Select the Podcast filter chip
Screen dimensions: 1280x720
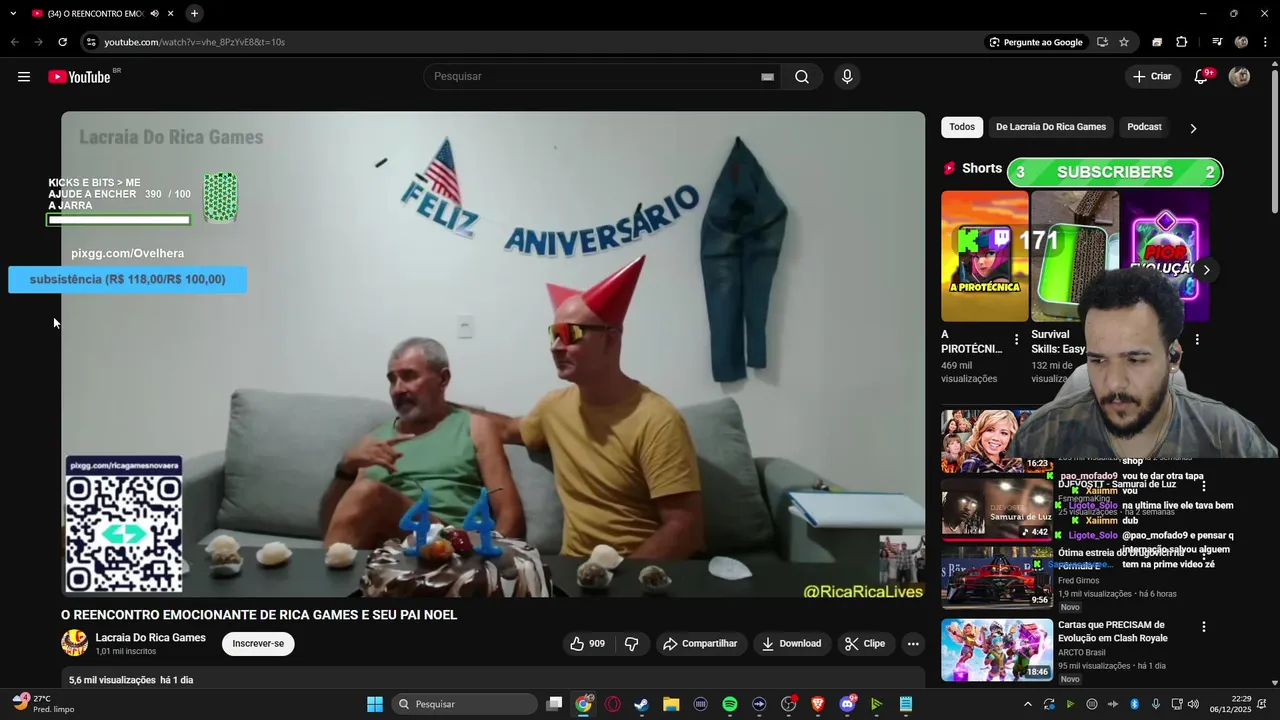pos(1144,127)
